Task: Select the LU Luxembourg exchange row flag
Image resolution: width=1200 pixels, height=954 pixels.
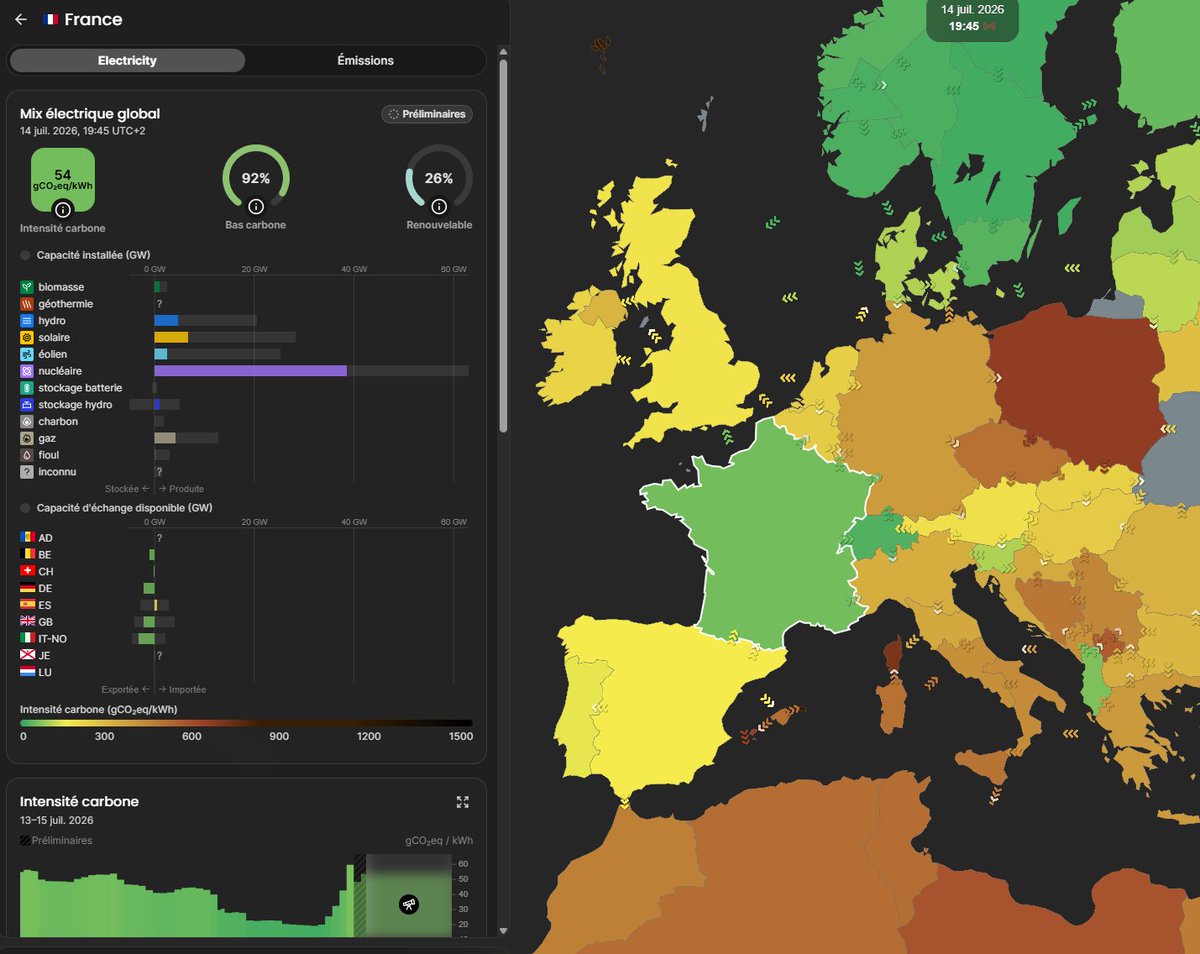Action: [x=27, y=672]
